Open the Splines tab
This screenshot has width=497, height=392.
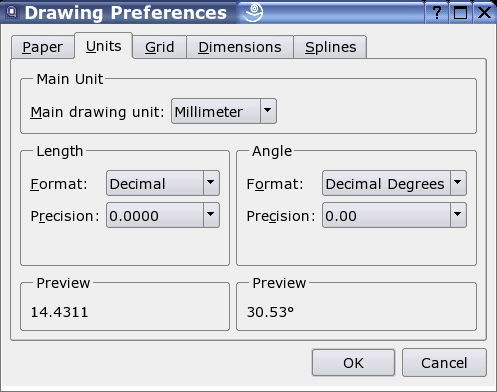pyautogui.click(x=330, y=47)
